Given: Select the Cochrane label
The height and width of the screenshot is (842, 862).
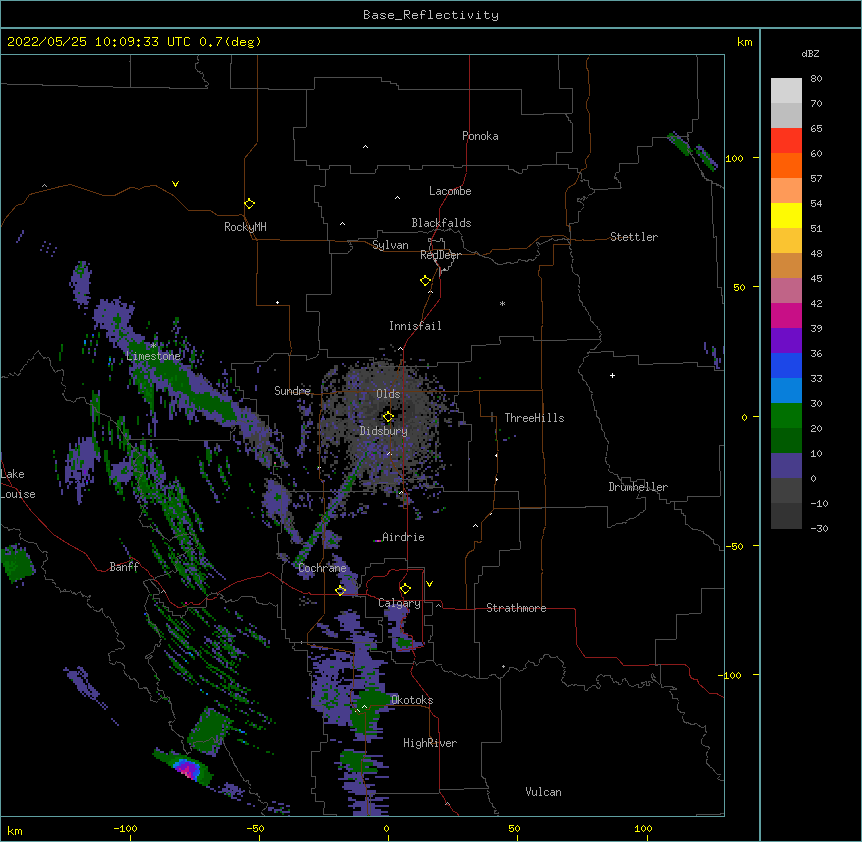Looking at the screenshot, I should [x=322, y=568].
